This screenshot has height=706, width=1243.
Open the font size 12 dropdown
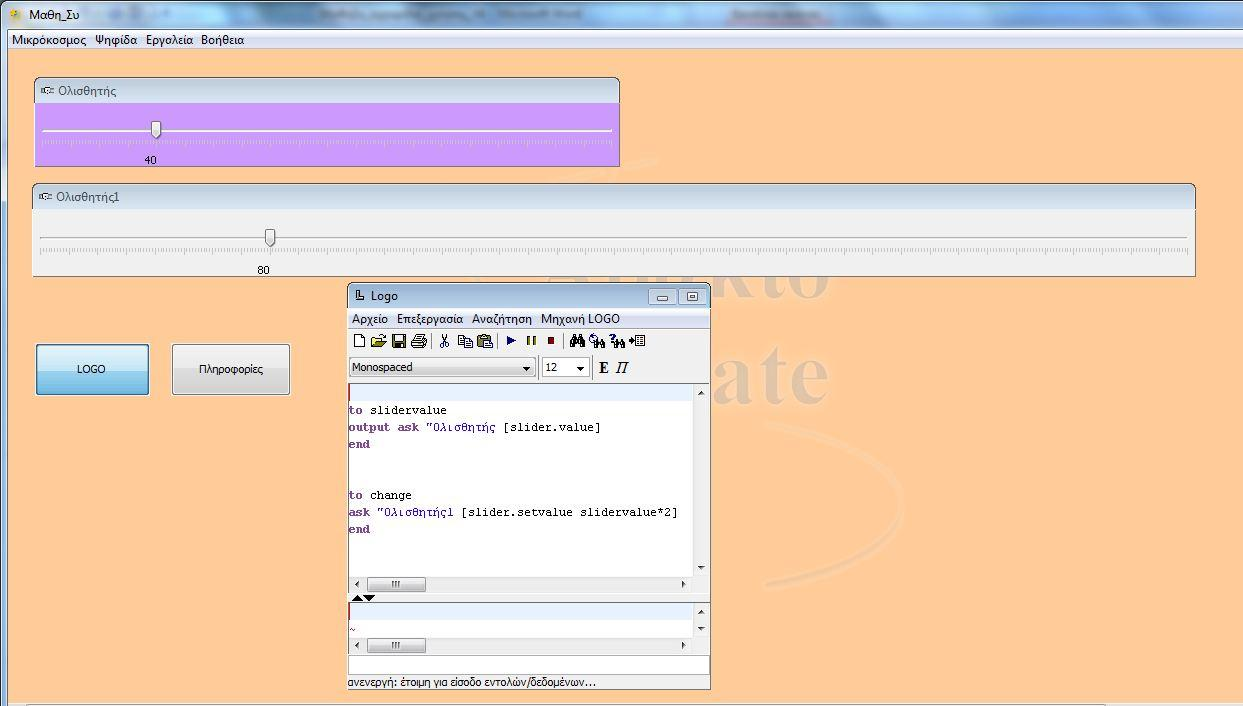(x=566, y=368)
